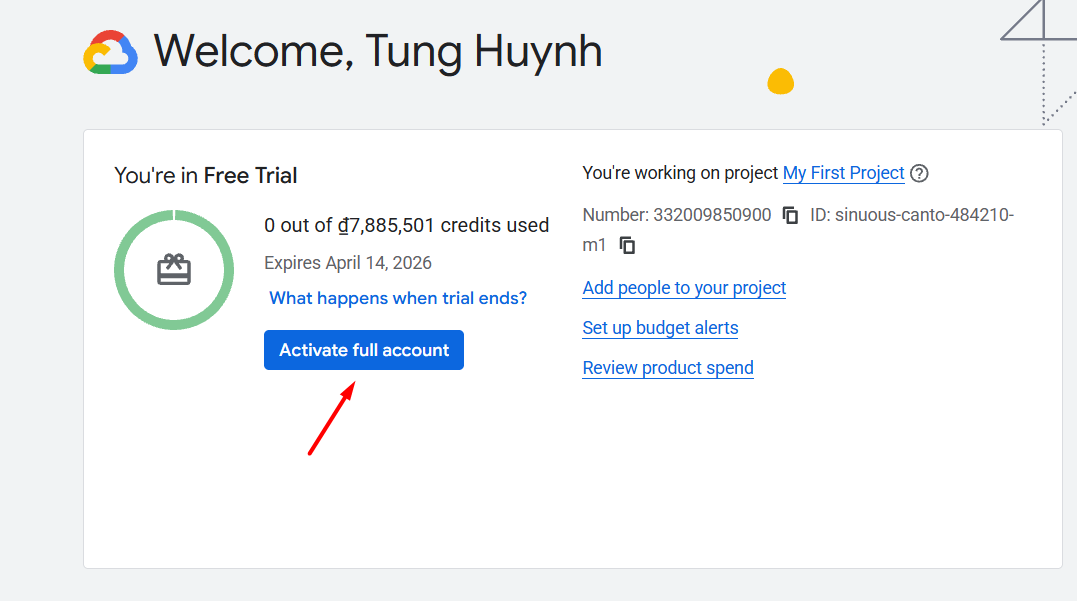
Task: Open the My First Project link
Action: click(x=843, y=173)
